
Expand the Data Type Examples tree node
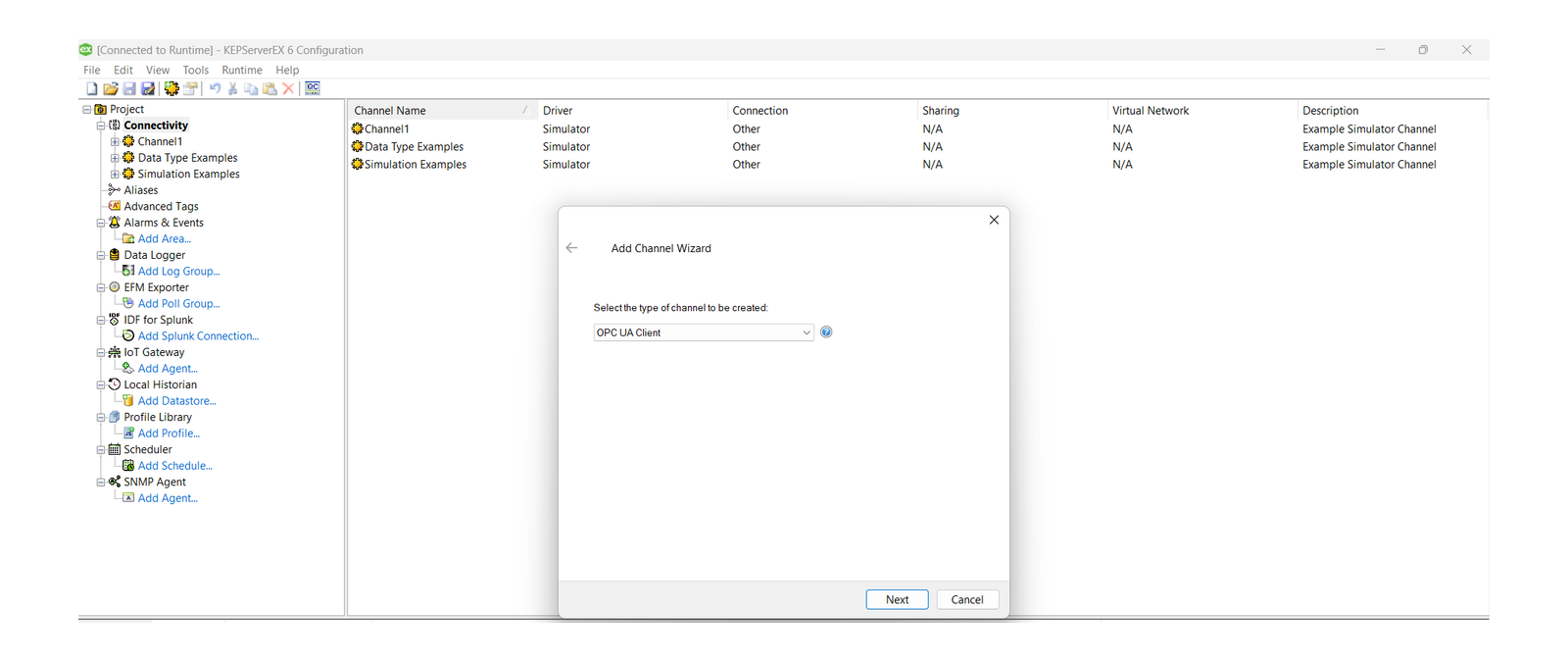click(115, 158)
